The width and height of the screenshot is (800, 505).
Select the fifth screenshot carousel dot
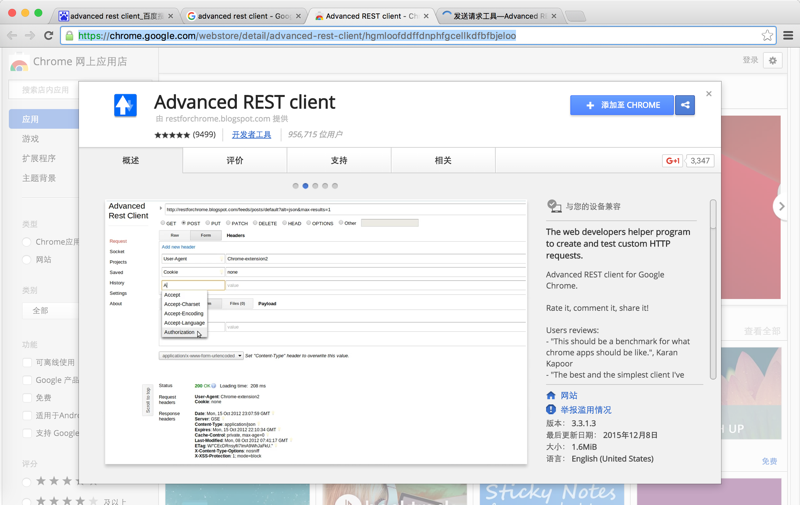(335, 186)
